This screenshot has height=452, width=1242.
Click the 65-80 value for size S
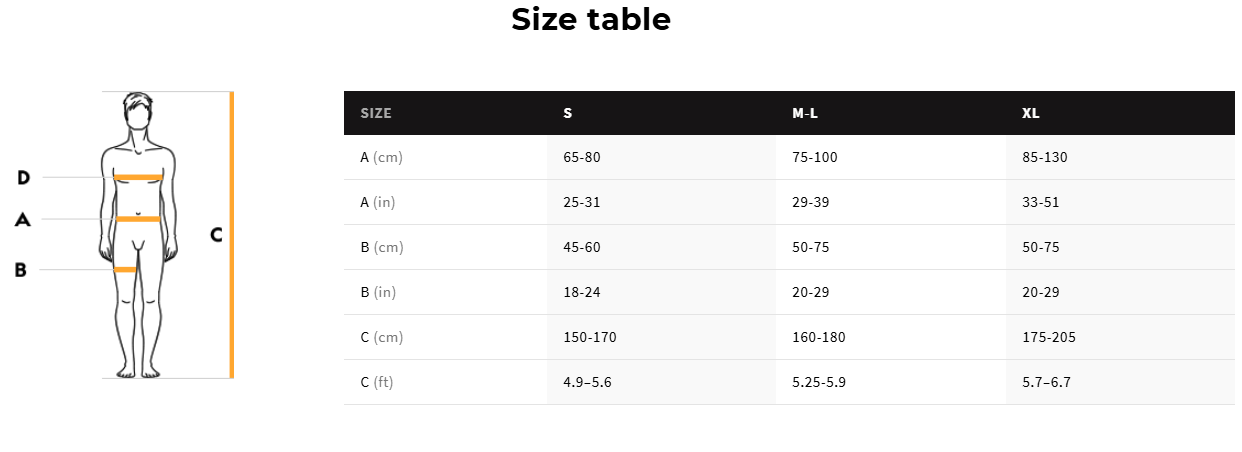[x=581, y=158]
